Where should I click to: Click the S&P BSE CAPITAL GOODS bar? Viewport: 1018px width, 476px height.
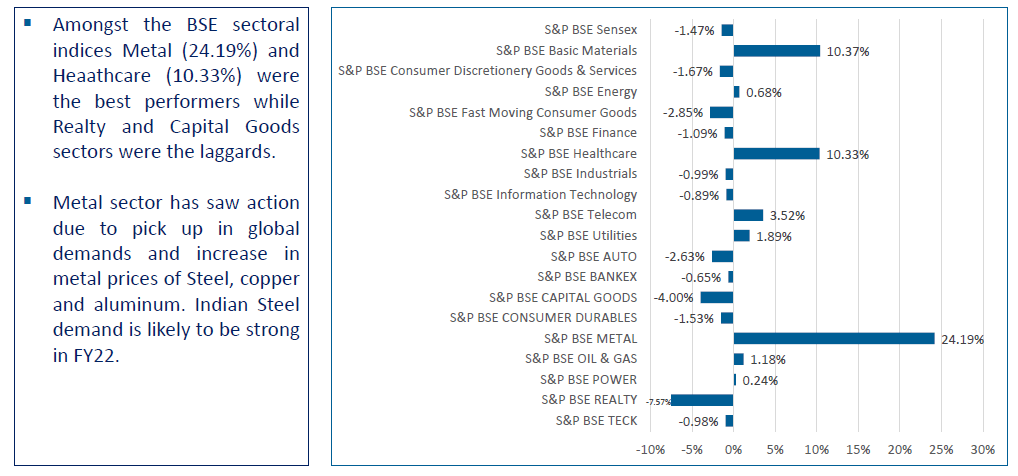716,297
